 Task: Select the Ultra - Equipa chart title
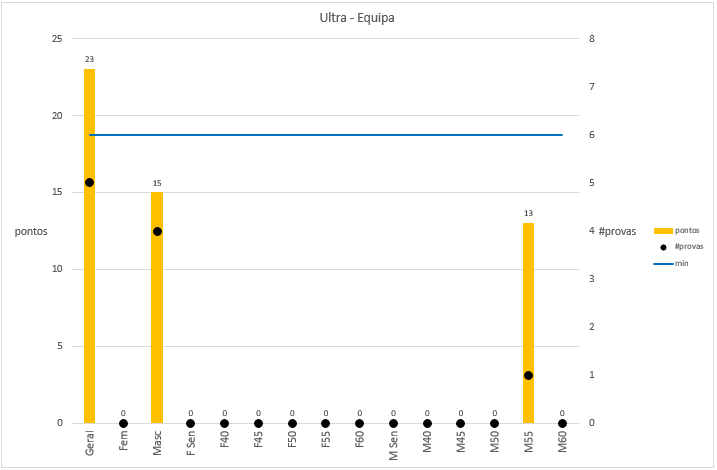click(357, 18)
